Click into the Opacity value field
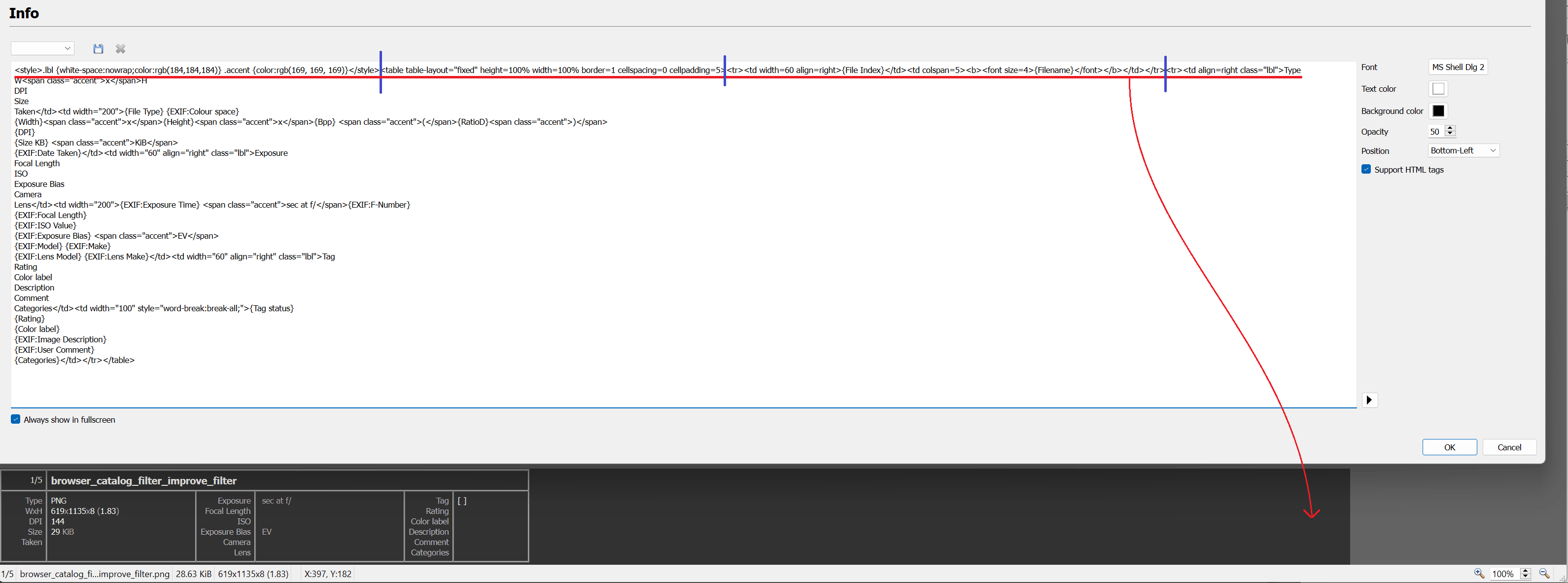Image resolution: width=1568 pixels, height=583 pixels. [x=1435, y=132]
